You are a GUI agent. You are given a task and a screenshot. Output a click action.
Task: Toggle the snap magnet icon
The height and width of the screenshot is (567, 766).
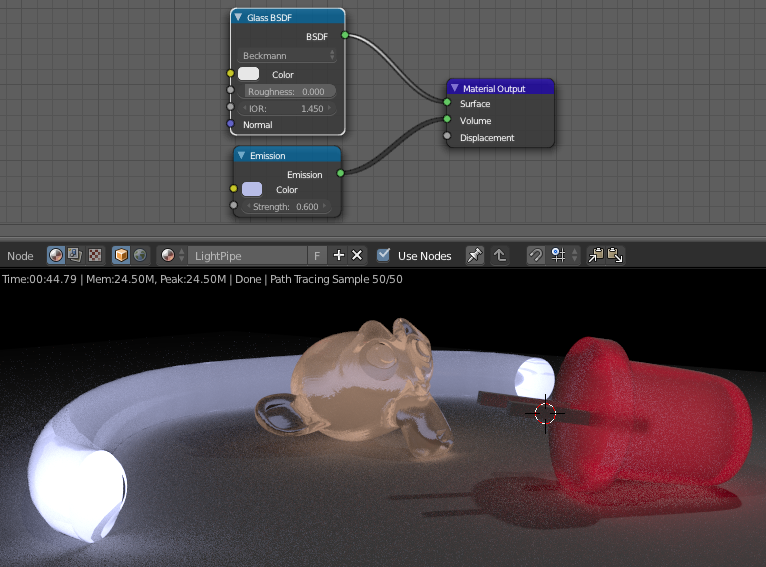[535, 255]
